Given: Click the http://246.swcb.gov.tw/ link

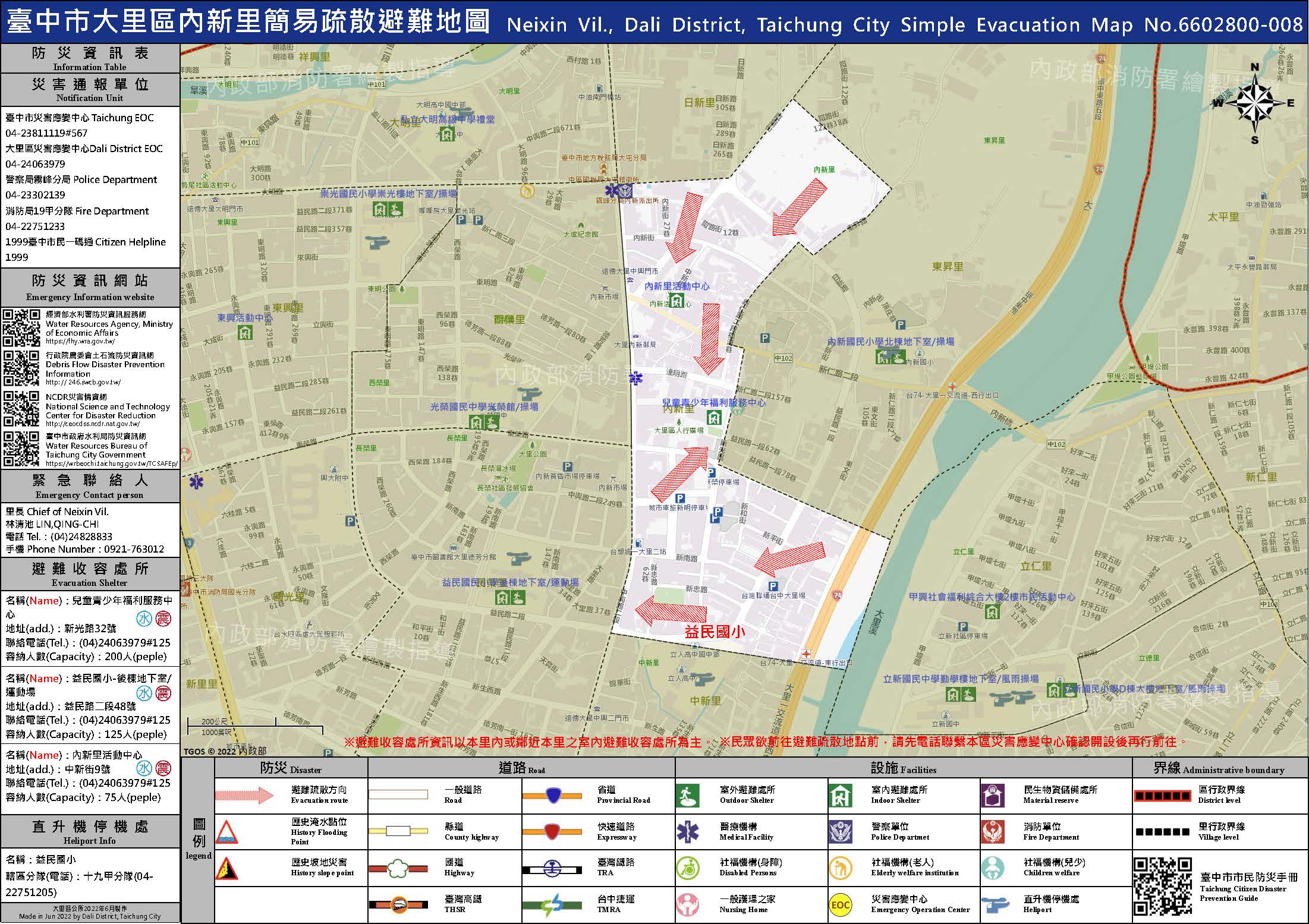Looking at the screenshot, I should click(83, 383).
